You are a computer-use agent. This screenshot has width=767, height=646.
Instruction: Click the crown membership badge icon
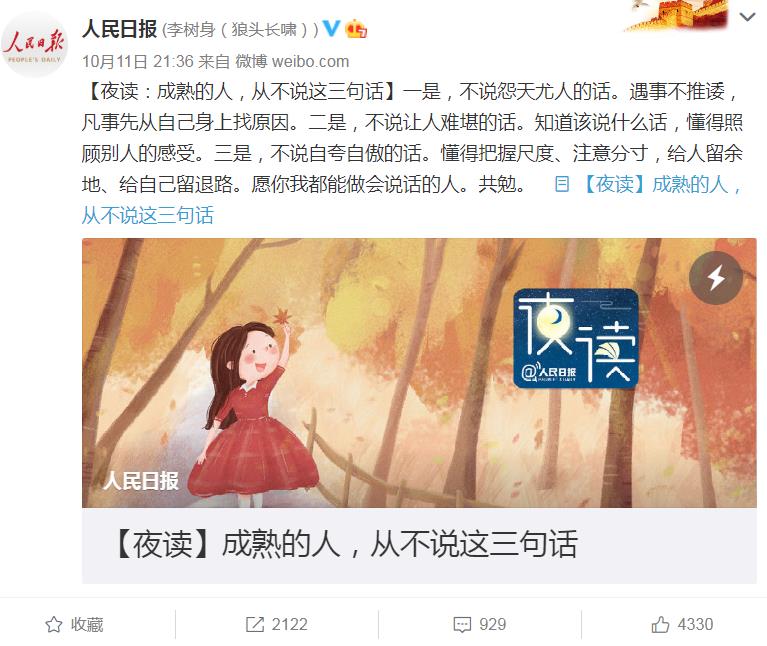click(356, 29)
